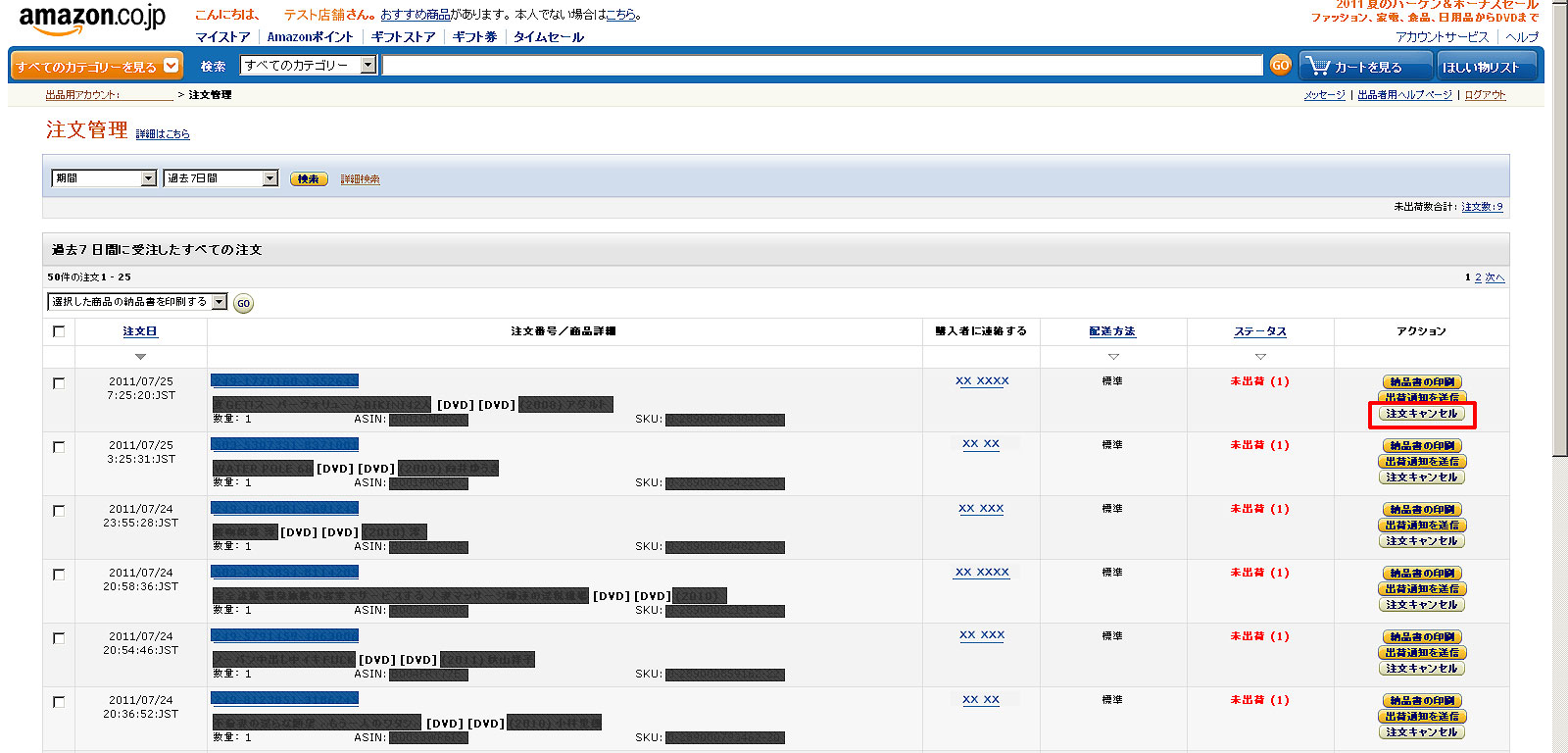This screenshot has height=753, width=1568.
Task: Click the Amazon.co.jp logo
Action: (92, 20)
